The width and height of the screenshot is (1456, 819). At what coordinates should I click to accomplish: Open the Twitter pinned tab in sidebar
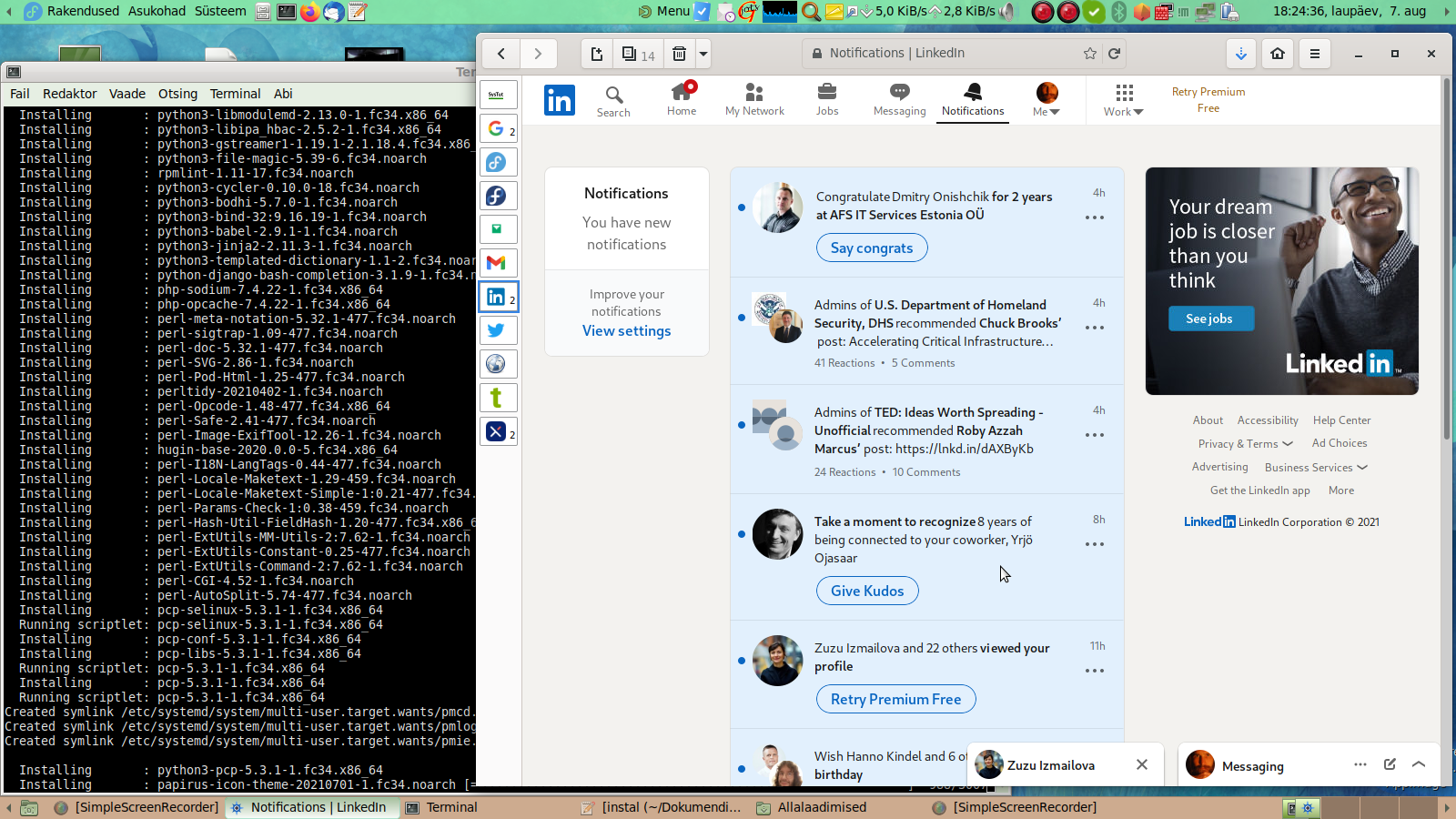coord(497,330)
